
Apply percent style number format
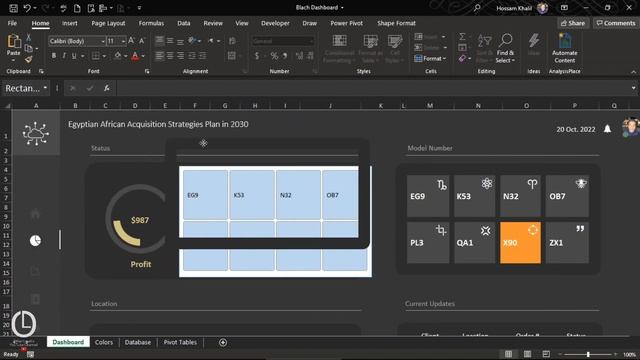click(x=274, y=56)
